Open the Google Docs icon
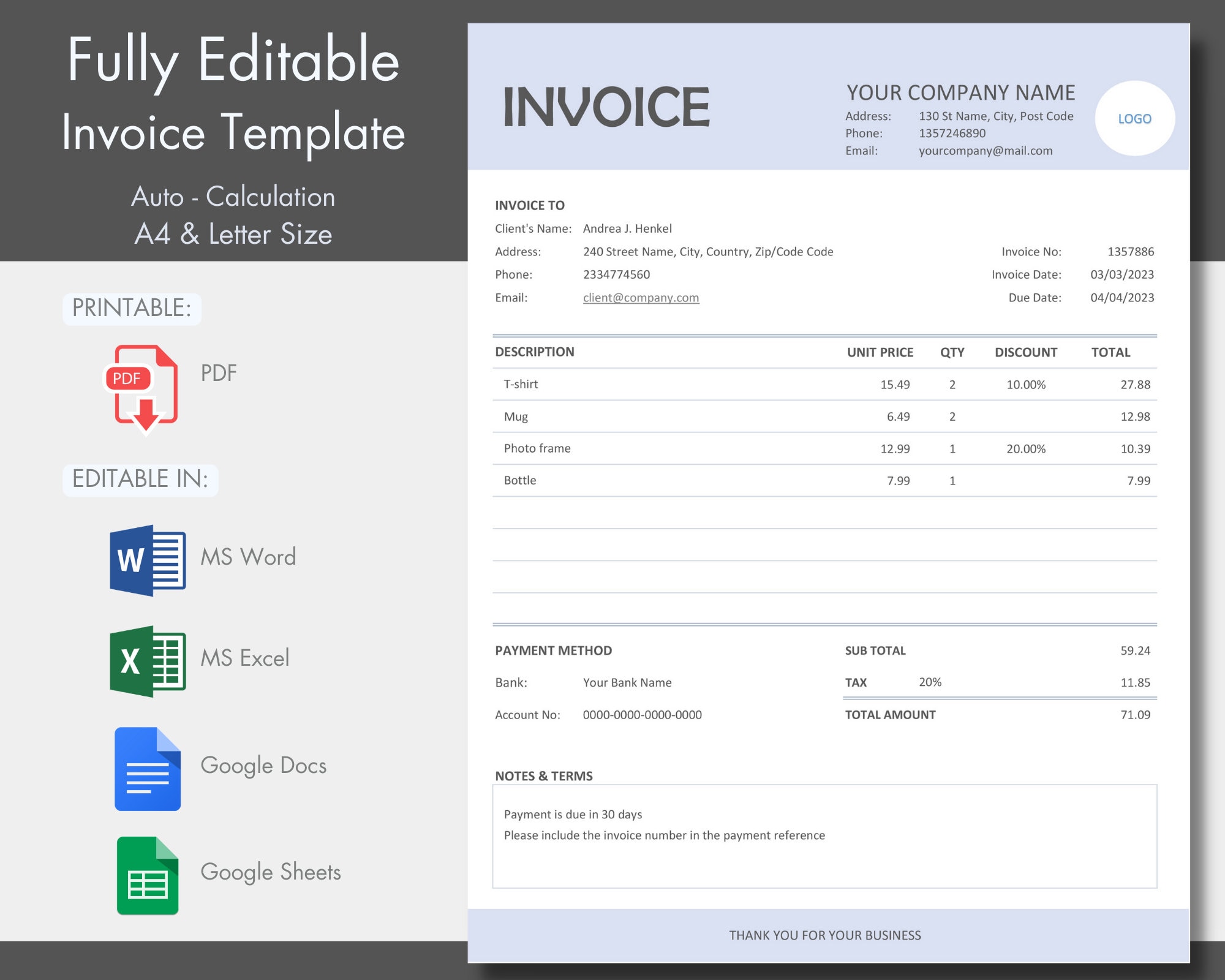The height and width of the screenshot is (980, 1225). tap(147, 769)
